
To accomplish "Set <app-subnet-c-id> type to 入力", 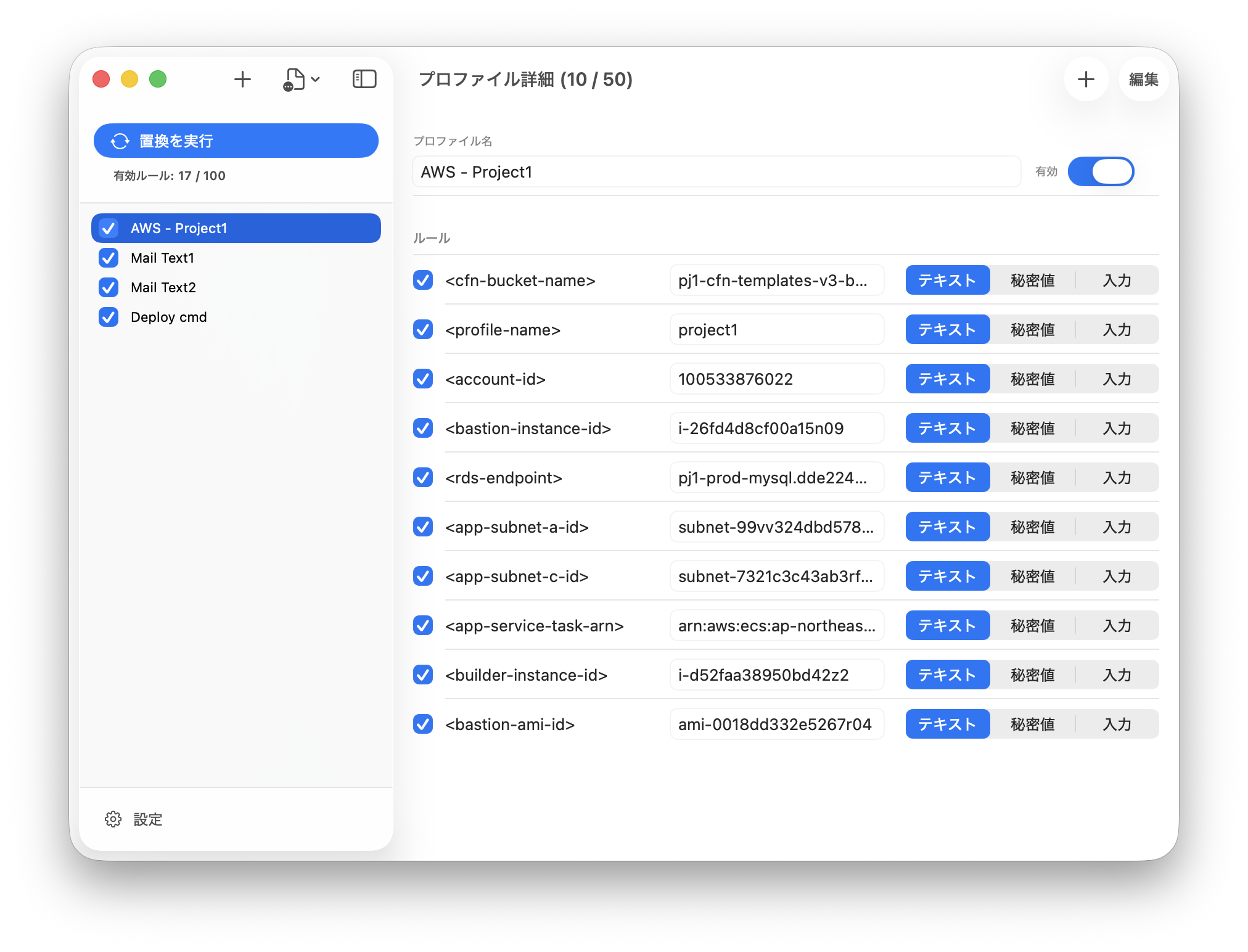I will (x=1117, y=576).
